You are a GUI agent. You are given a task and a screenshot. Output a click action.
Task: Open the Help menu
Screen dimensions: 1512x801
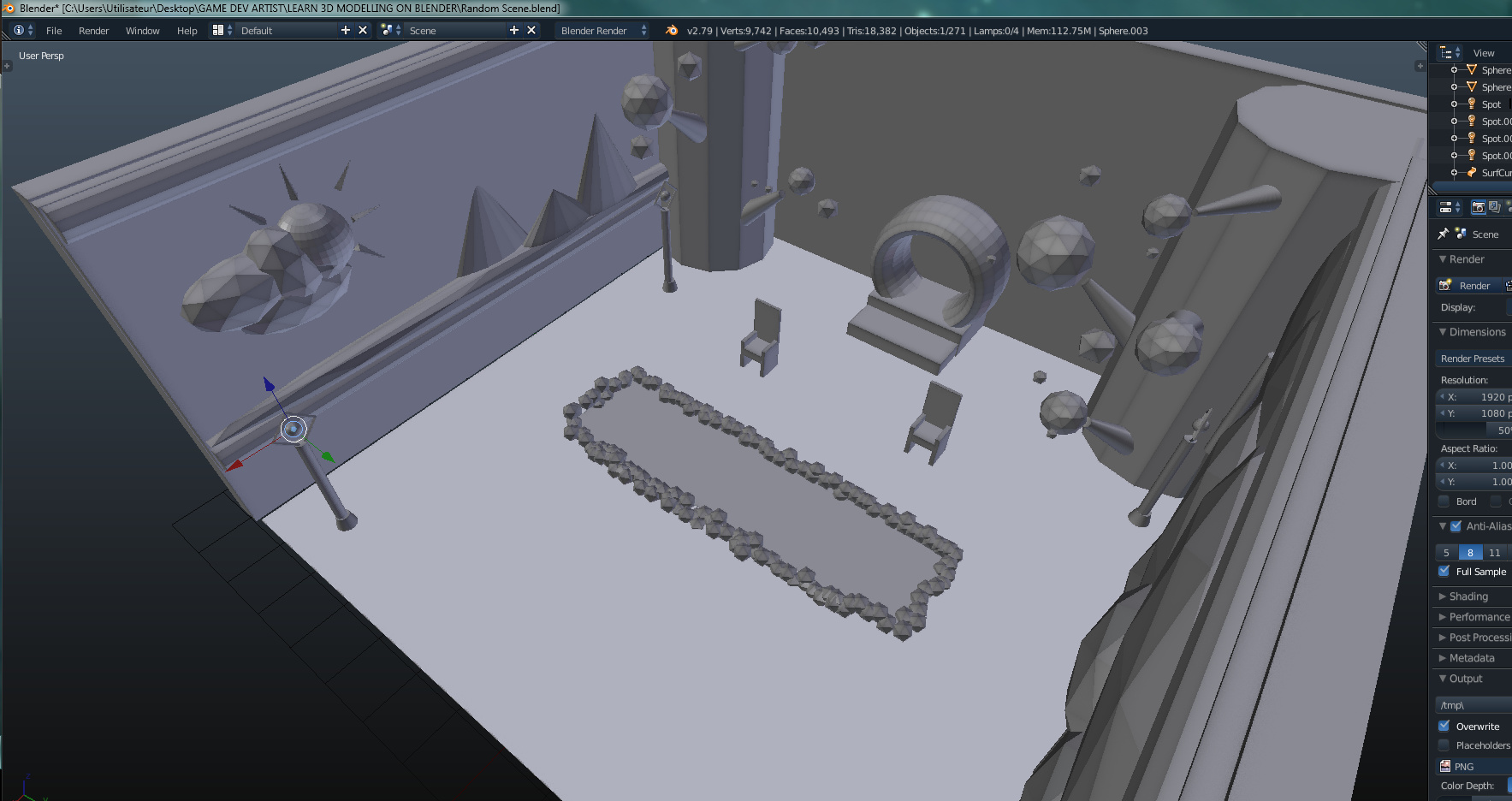pyautogui.click(x=187, y=30)
